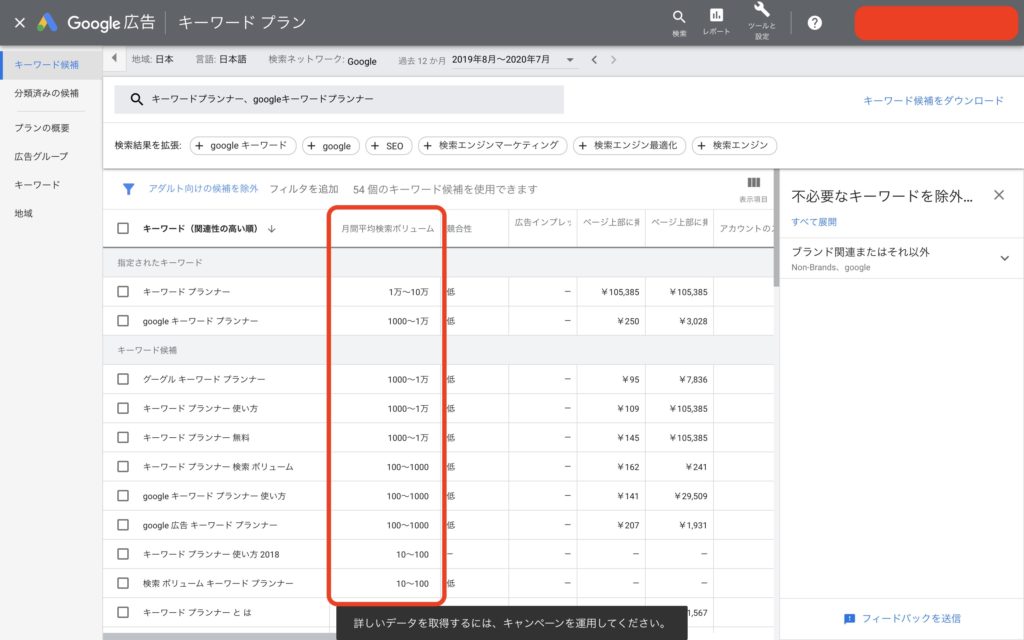Expand 'ブランド関連またはそれ以外' section chevron
Image resolution: width=1024 pixels, height=640 pixels.
point(1004,258)
